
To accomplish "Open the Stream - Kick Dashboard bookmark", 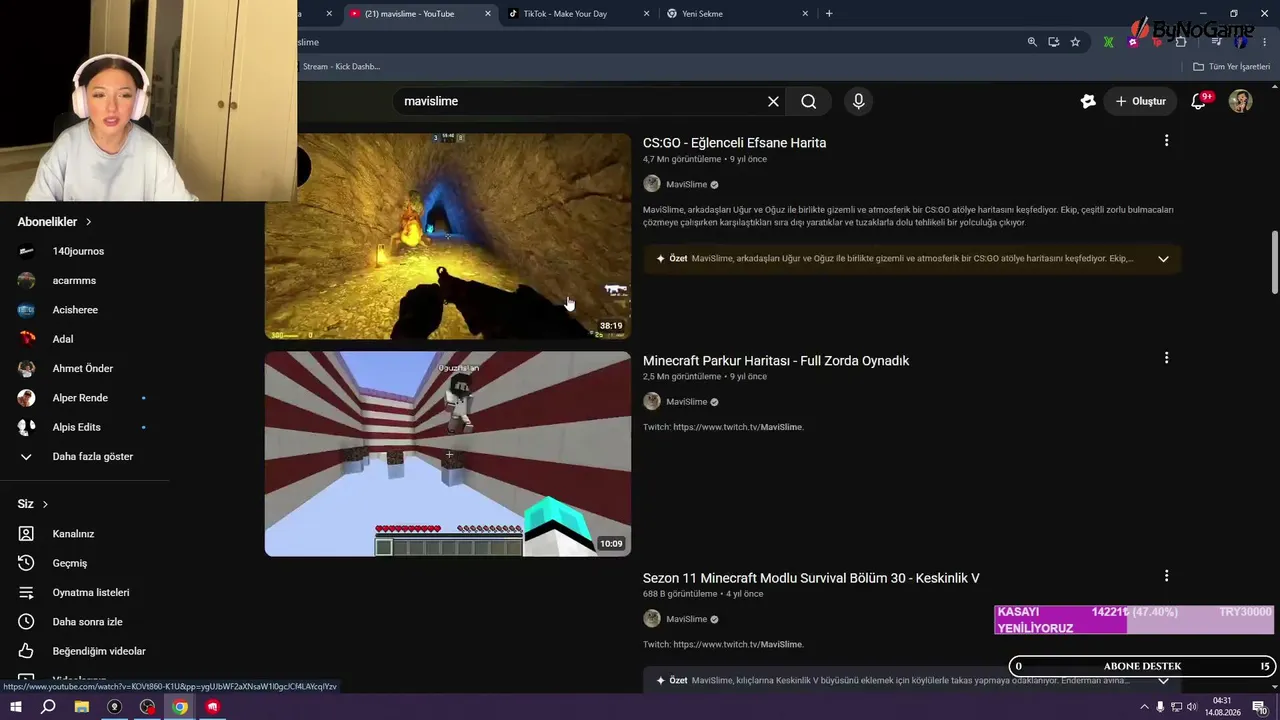I will (341, 67).
